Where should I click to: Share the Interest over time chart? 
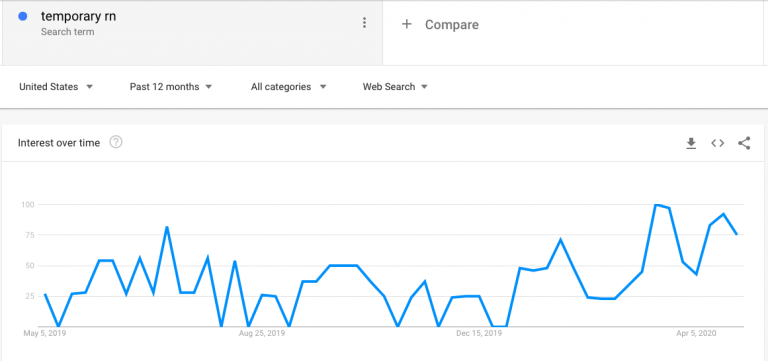(x=744, y=143)
